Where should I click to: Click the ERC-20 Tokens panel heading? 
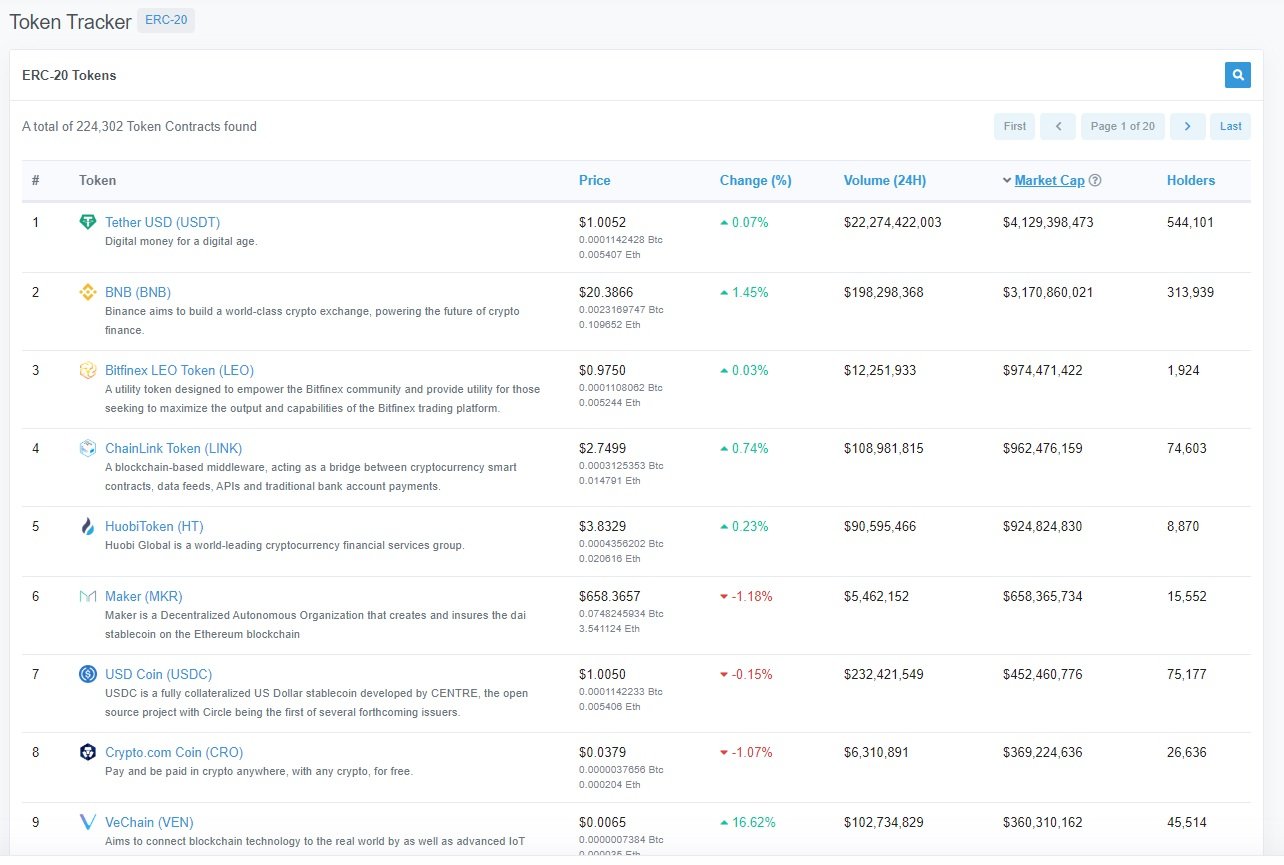[x=69, y=75]
